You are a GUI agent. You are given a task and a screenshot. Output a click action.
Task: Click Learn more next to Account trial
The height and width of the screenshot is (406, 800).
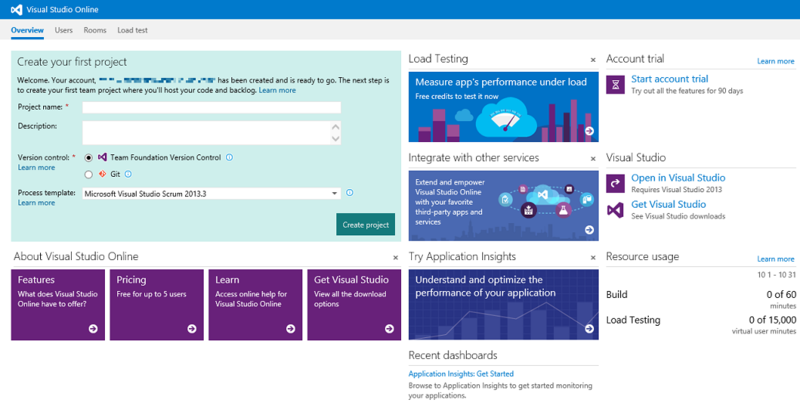click(776, 61)
